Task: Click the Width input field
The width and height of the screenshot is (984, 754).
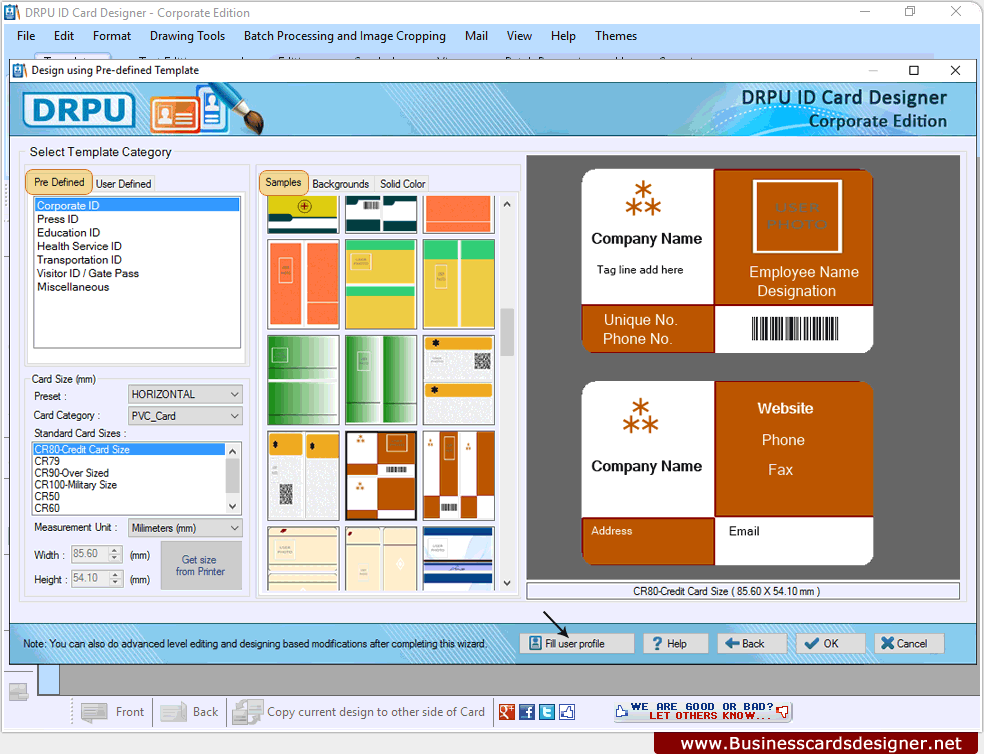Action: click(x=90, y=554)
